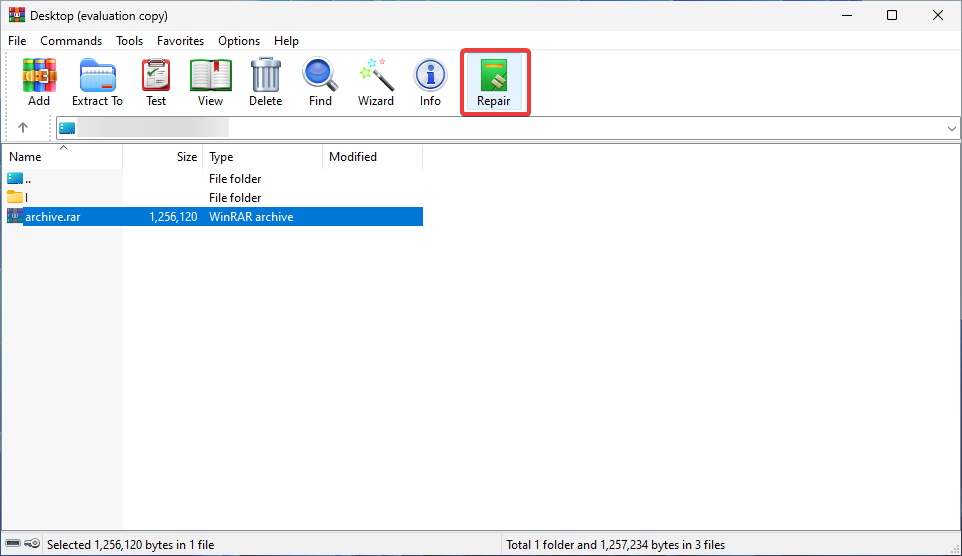Screen dimensions: 962x556
Task: Click the WinRAR title bar app icon
Action: click(17, 15)
